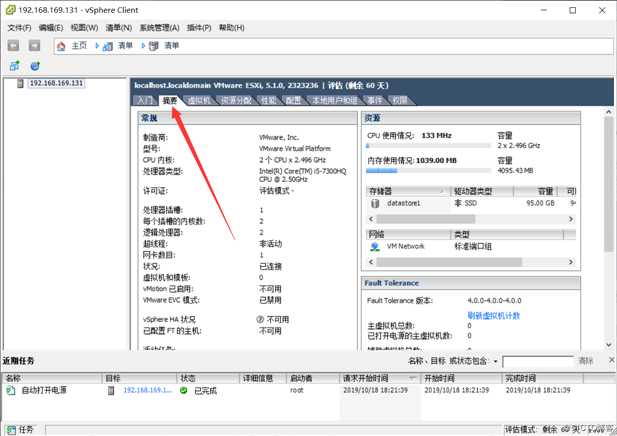Open the 视图(W) menu
This screenshot has width=617, height=436.
pos(84,28)
